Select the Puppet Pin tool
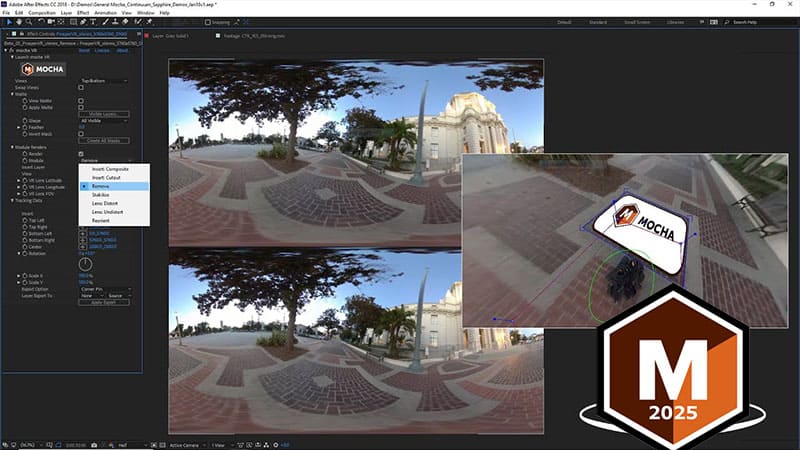 pyautogui.click(x=149, y=22)
